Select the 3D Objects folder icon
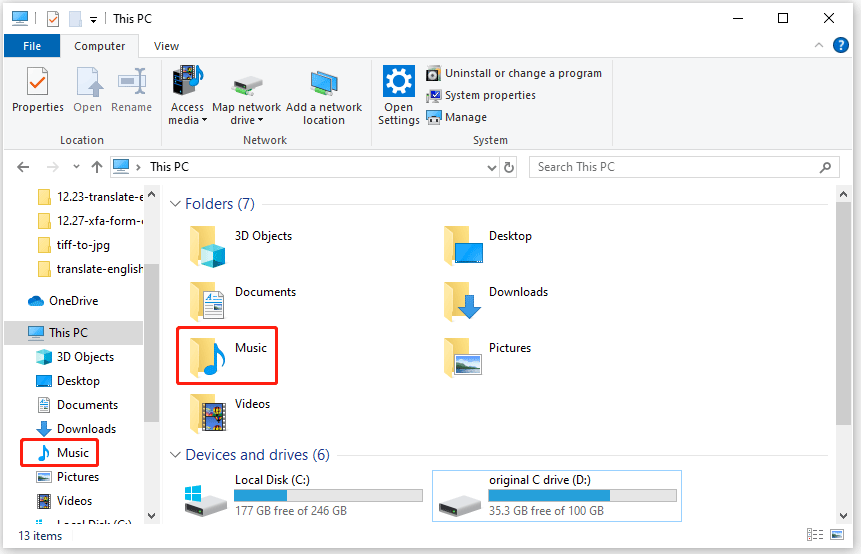 click(209, 244)
